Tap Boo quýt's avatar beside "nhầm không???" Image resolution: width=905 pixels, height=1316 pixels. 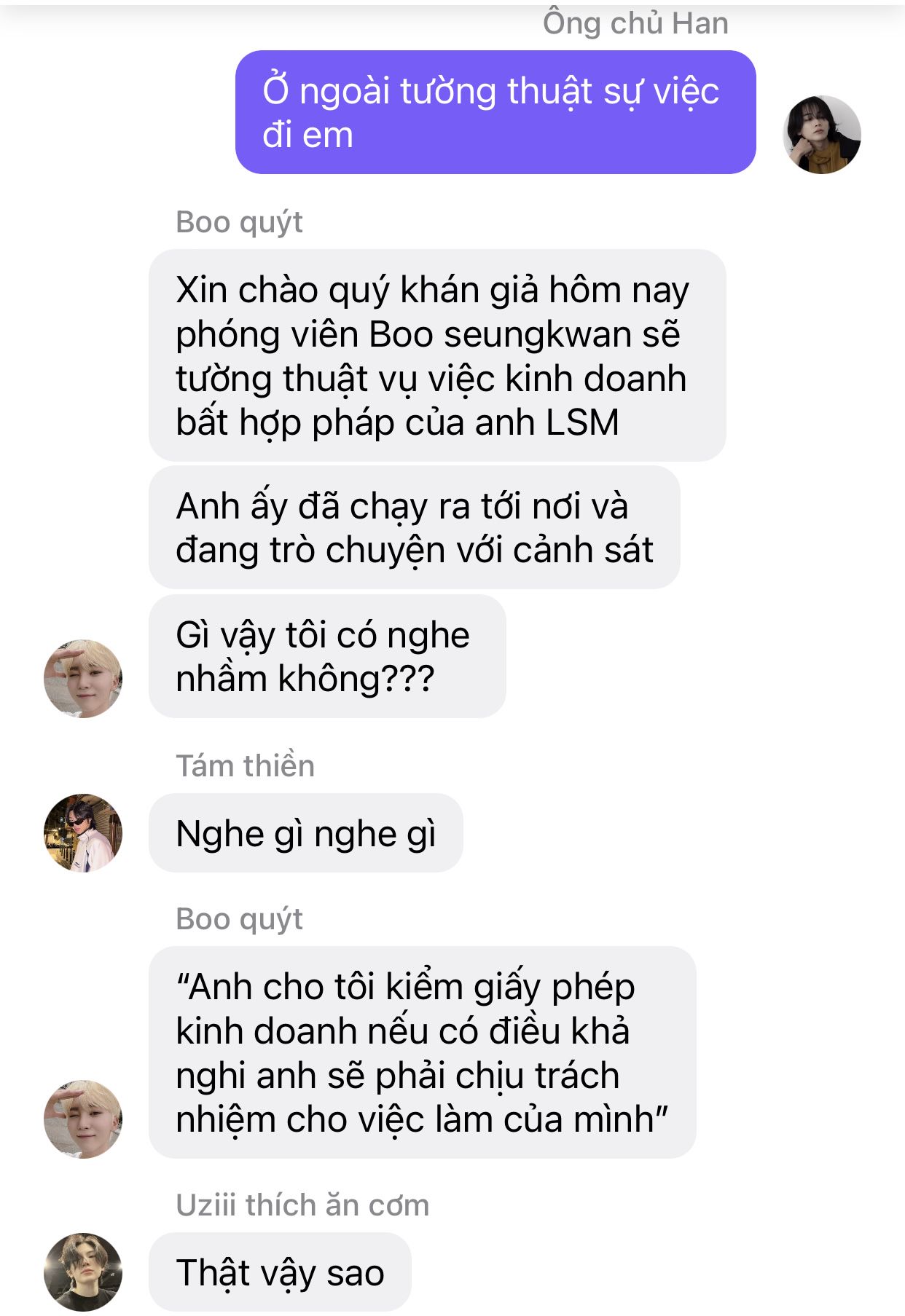click(83, 679)
